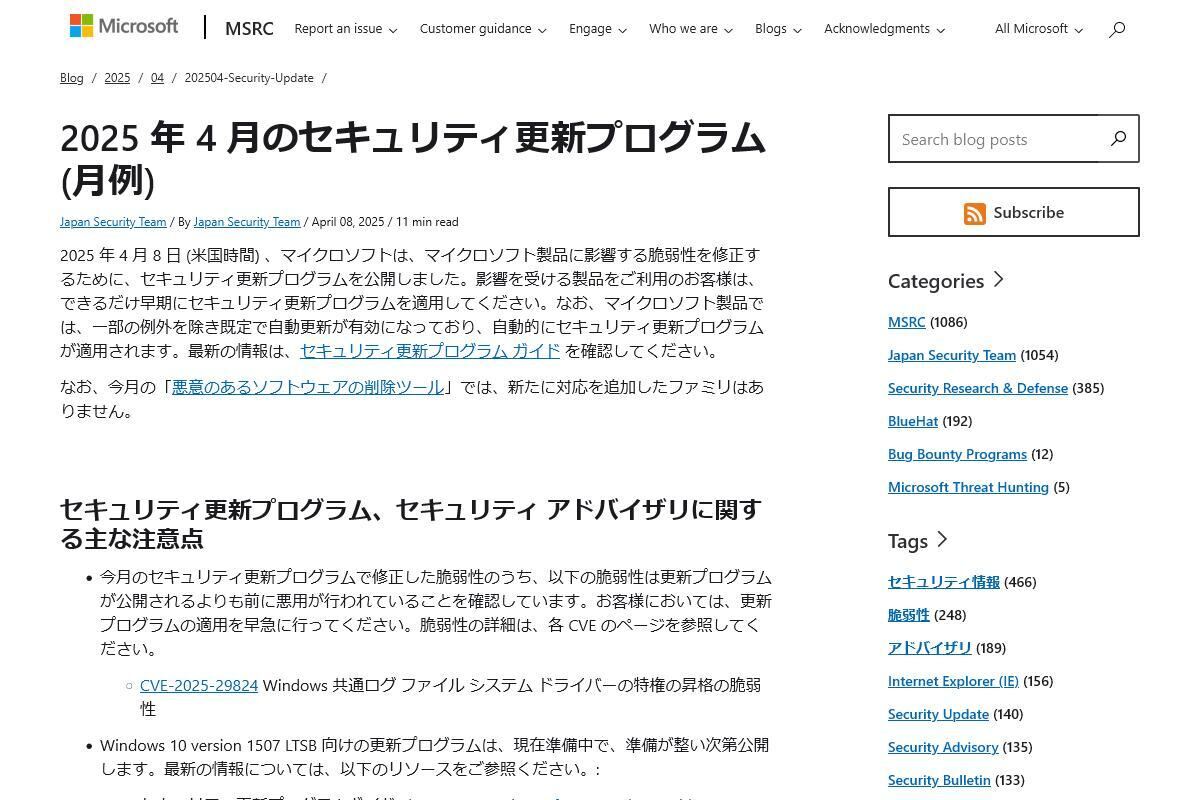Expand the Customer guidance menu

pos(483,29)
